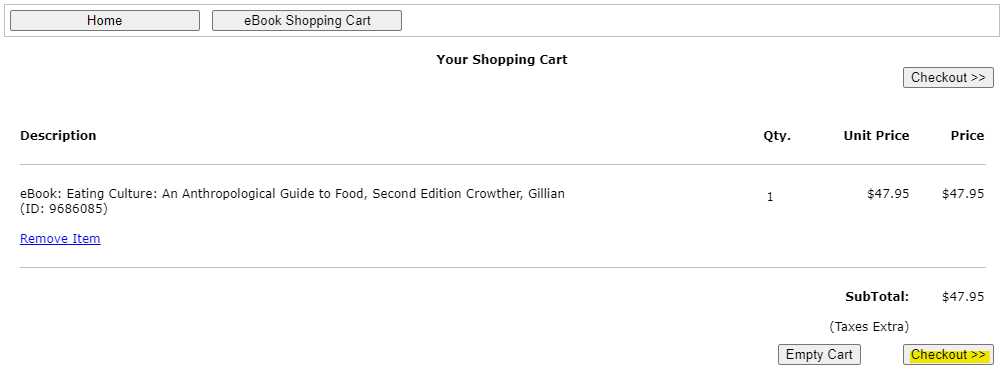Click the quantity value 1

(770, 197)
